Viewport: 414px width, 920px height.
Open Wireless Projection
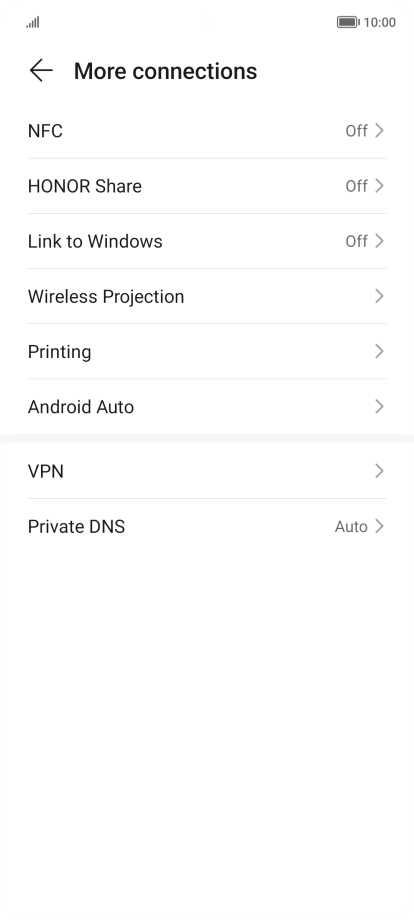[207, 296]
